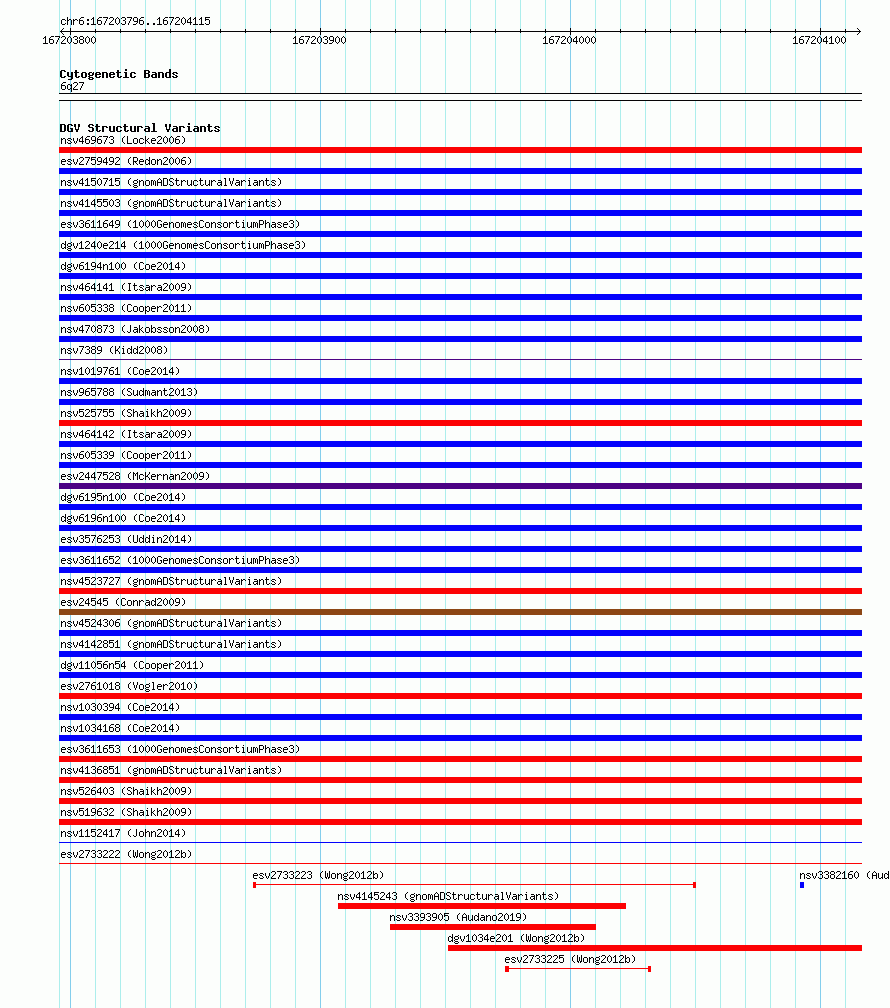Image resolution: width=890 pixels, height=1008 pixels.
Task: Select the dgv6194n100 (Coe2014) label
Action: point(123,266)
